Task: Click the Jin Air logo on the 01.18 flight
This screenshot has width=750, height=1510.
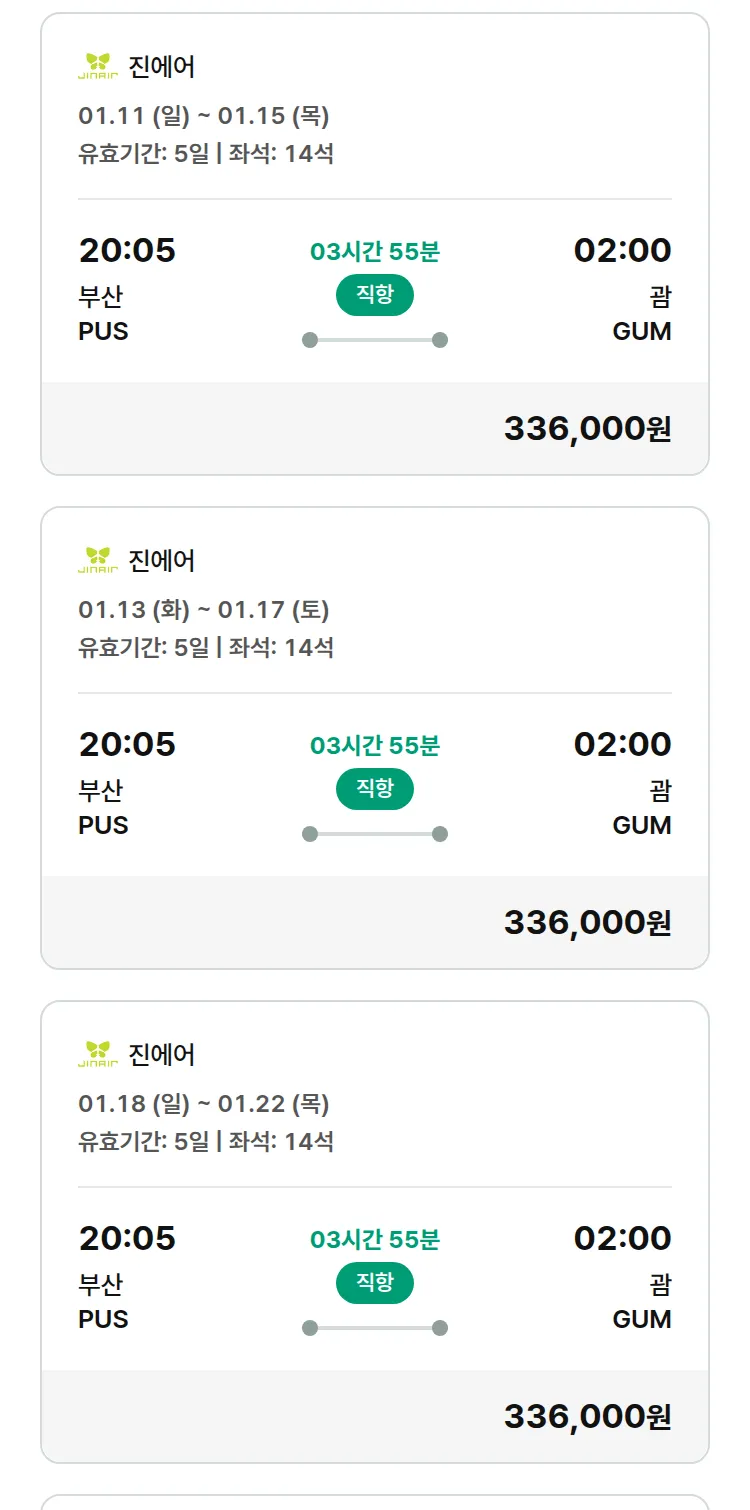Action: [x=98, y=1054]
